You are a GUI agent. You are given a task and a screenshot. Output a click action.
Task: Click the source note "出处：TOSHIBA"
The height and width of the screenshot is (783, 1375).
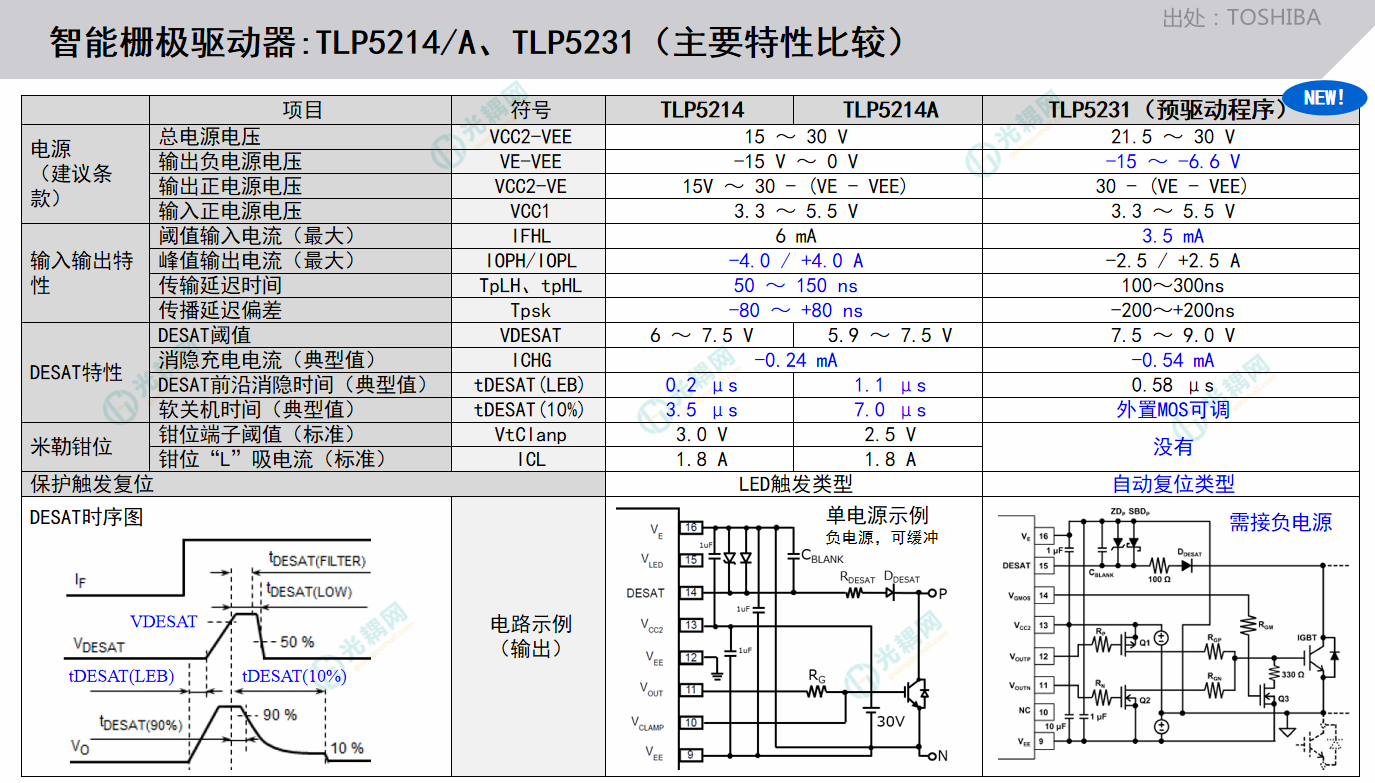[x=1241, y=17]
